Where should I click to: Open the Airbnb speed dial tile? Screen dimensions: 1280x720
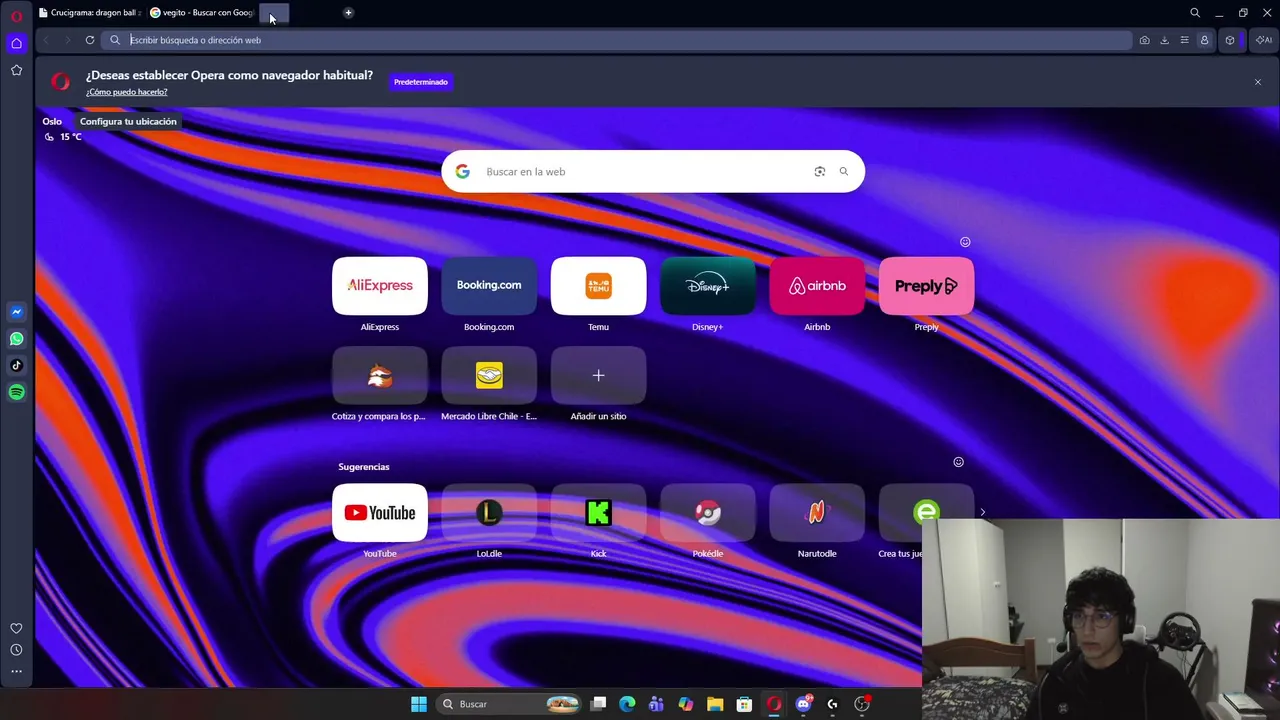pyautogui.click(x=817, y=286)
